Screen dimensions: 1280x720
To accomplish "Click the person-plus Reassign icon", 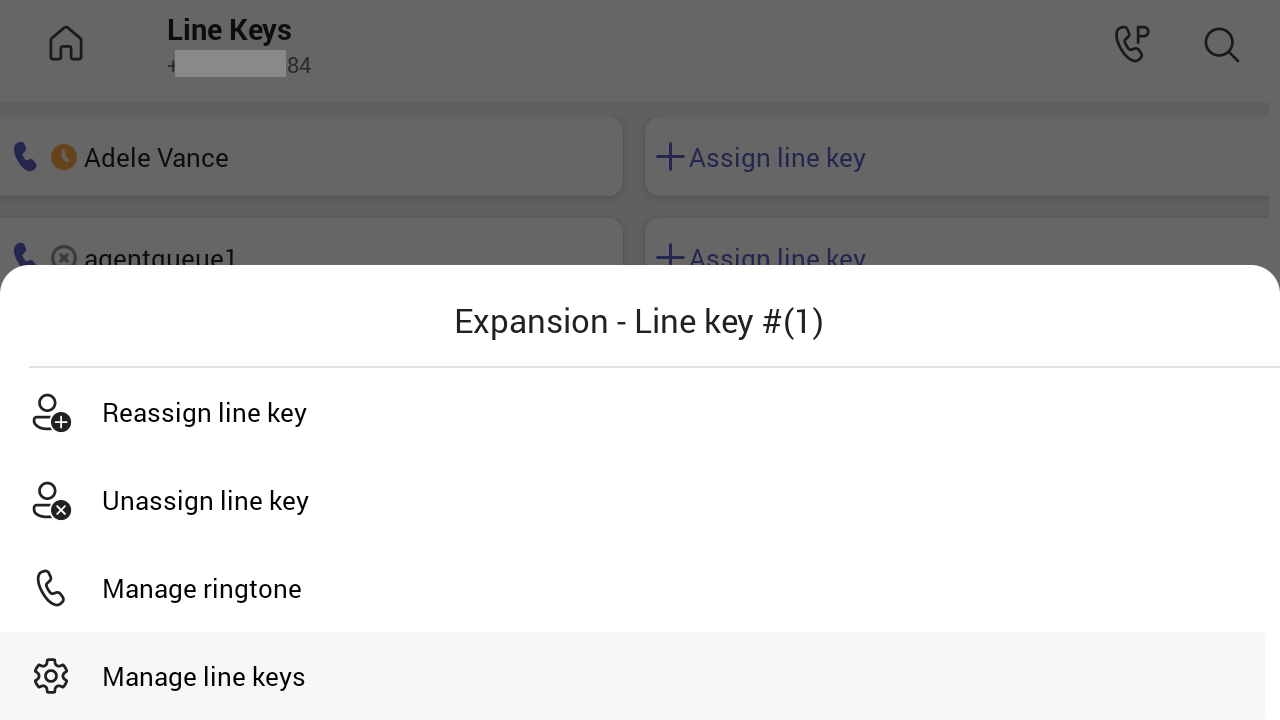I will tap(51, 412).
